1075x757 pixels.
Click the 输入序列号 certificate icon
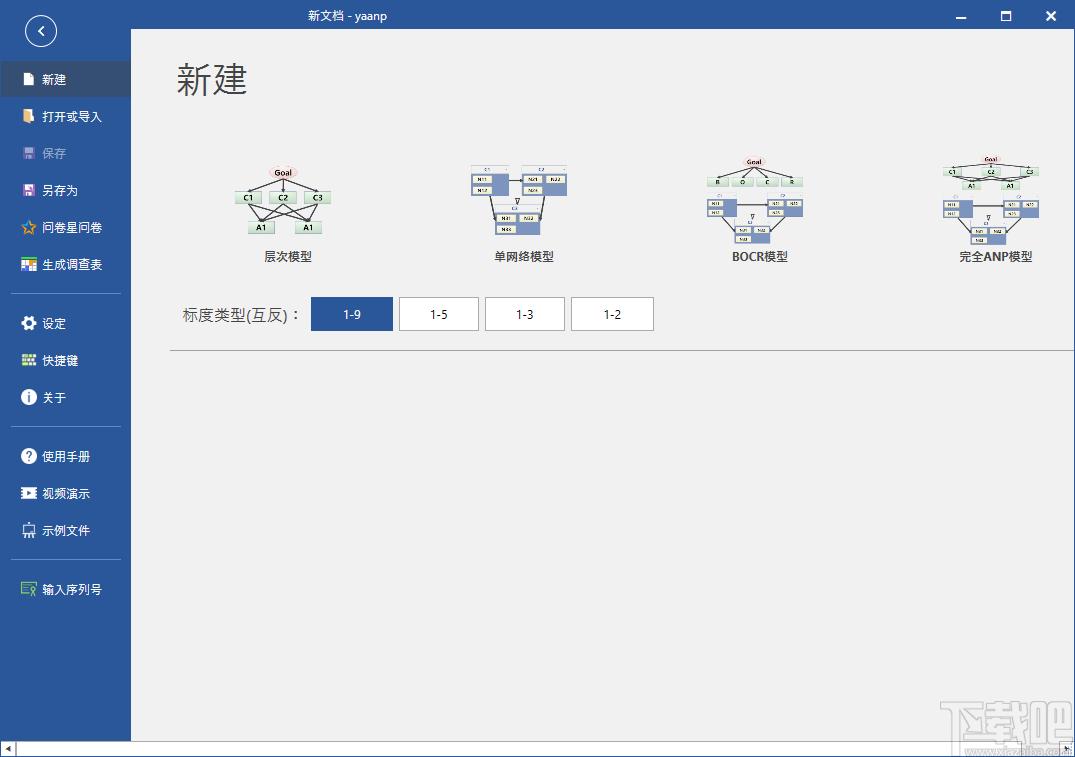[x=28, y=589]
